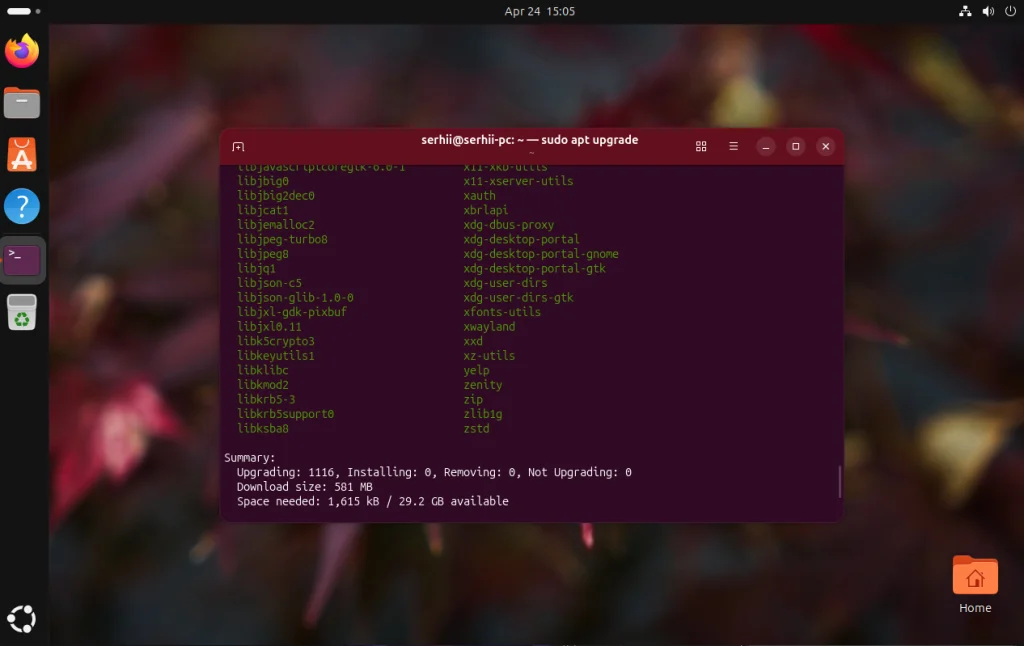This screenshot has height=646, width=1024.
Task: Launch the App Center dock icon
Action: [x=22, y=155]
